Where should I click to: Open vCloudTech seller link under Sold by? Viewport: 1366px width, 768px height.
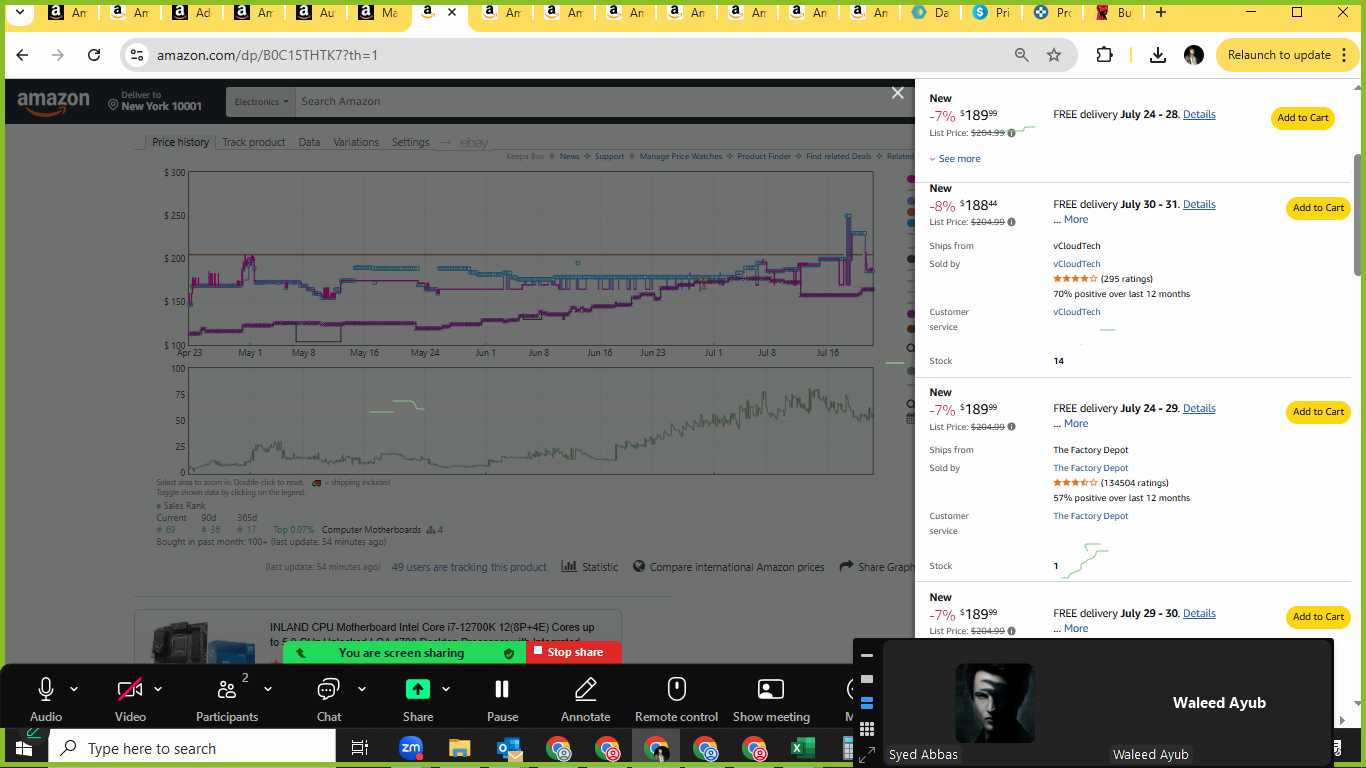point(1076,264)
